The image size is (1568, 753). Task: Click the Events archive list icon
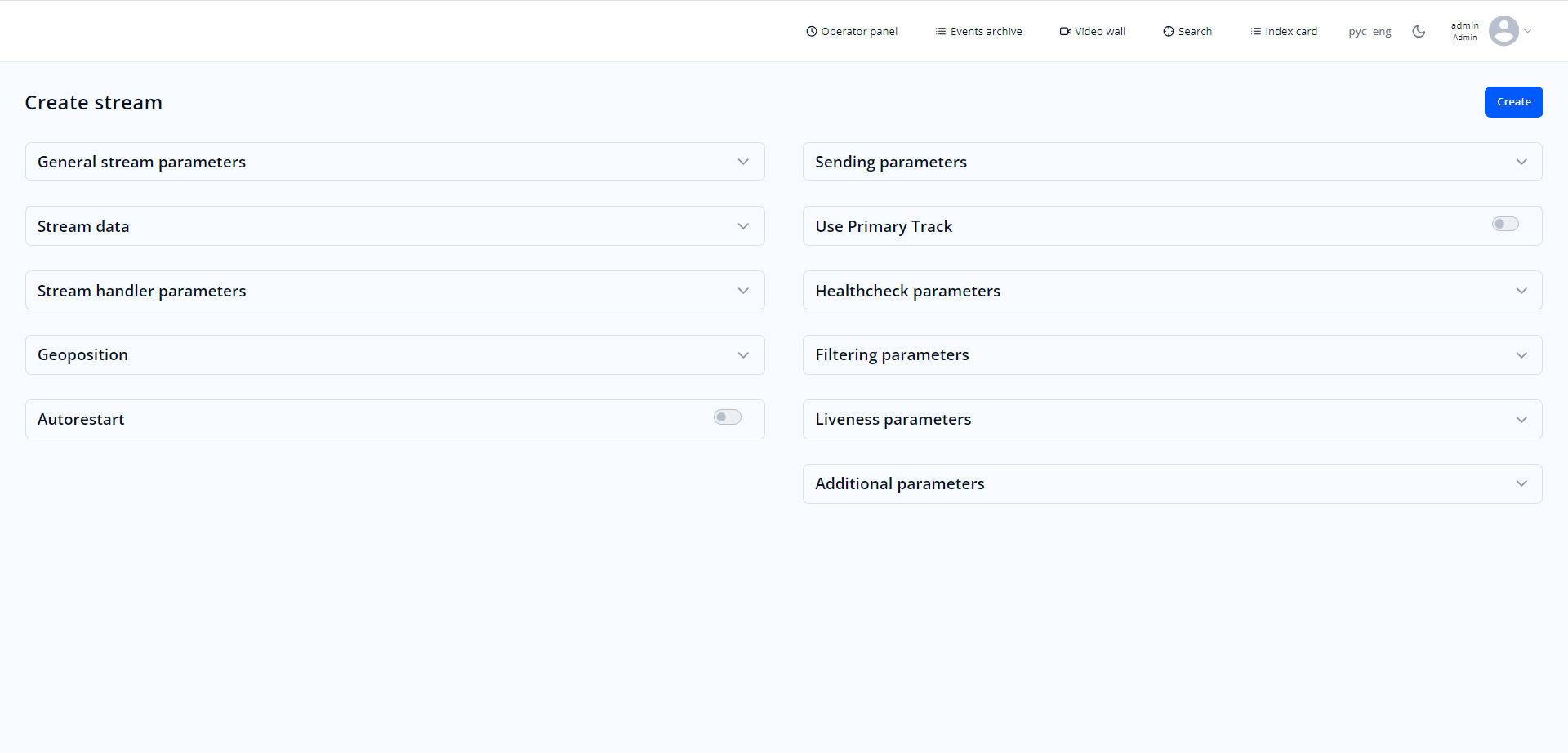point(941,32)
